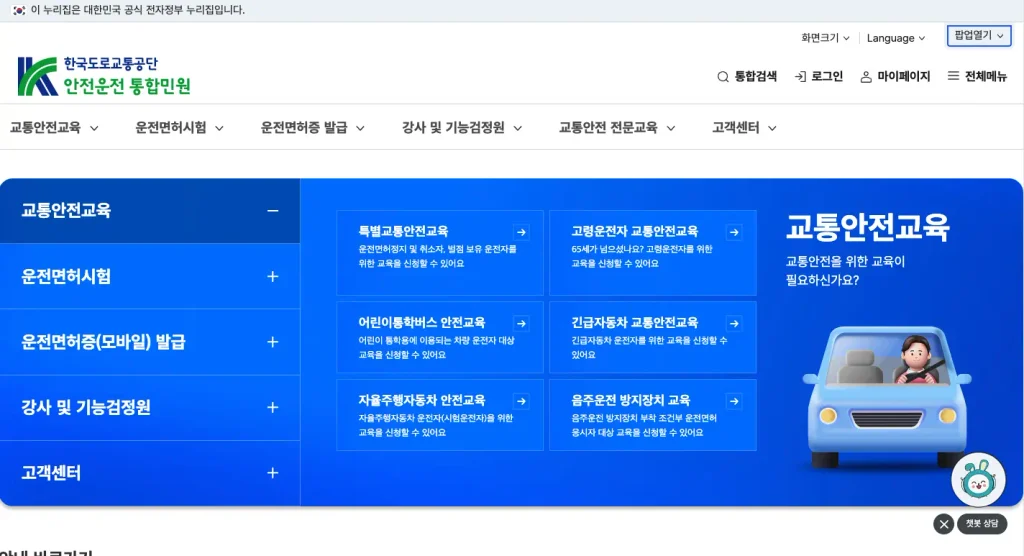Close the chatbot widget with X
Viewport: 1024px width, 556px height.
[x=944, y=524]
